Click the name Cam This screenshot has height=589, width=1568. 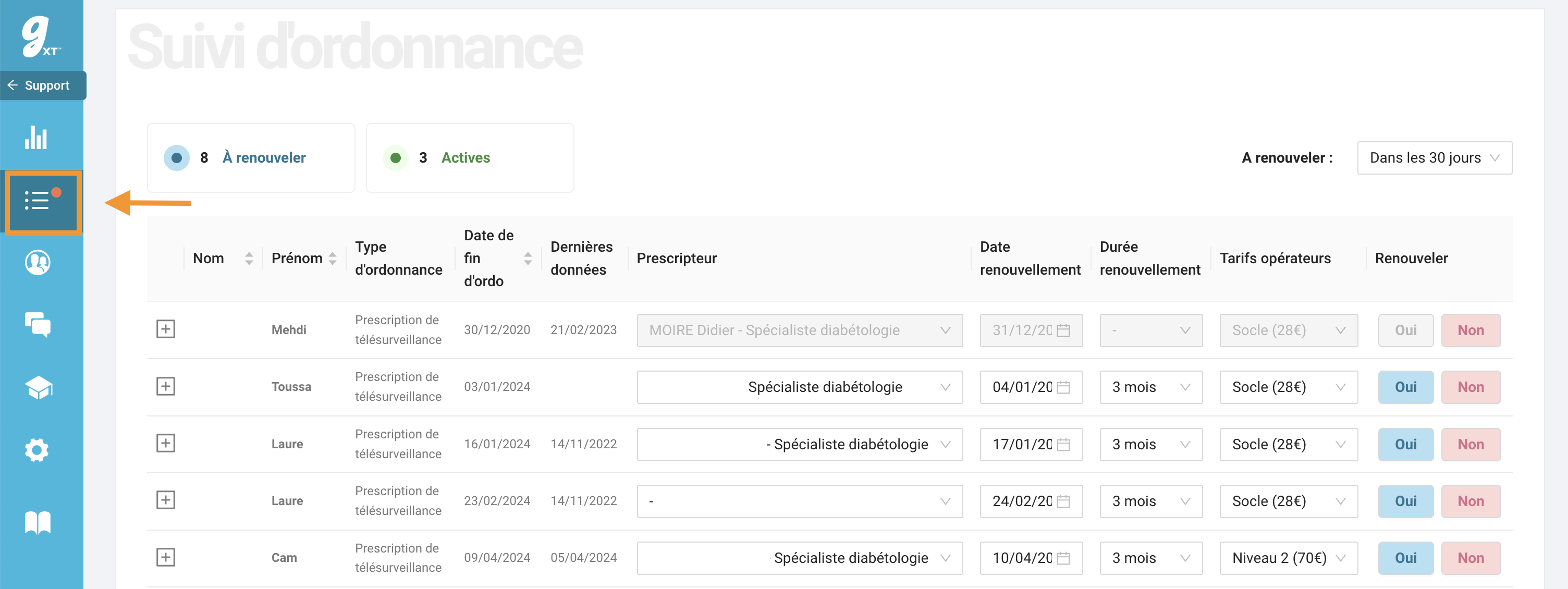[284, 558]
